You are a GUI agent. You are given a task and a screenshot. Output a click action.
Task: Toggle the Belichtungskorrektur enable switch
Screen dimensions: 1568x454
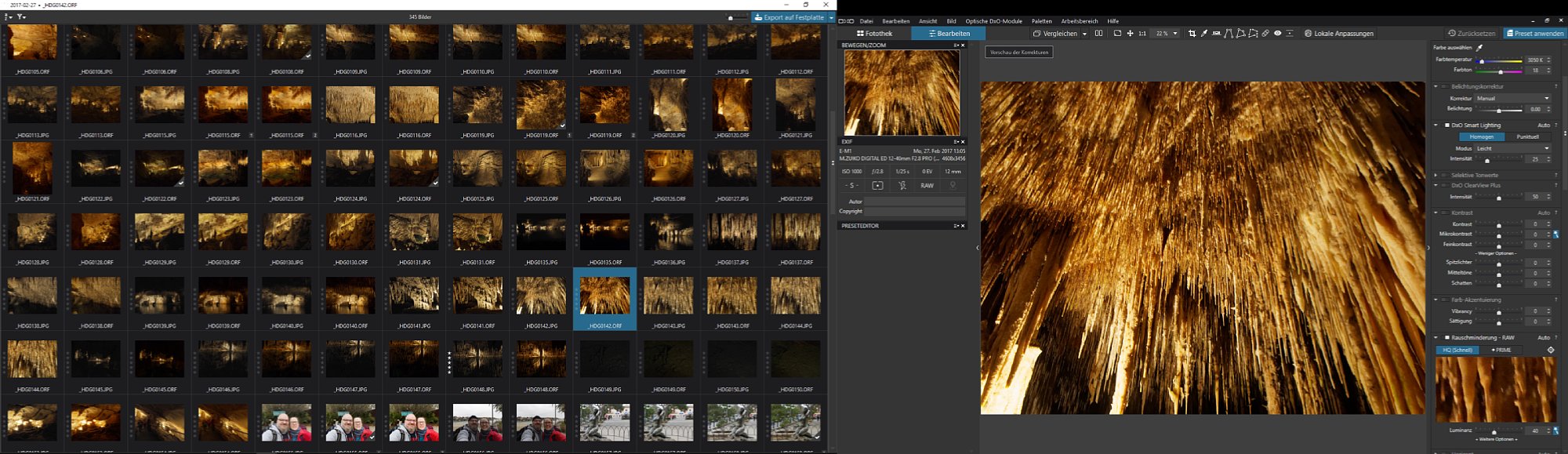pyautogui.click(x=1445, y=87)
